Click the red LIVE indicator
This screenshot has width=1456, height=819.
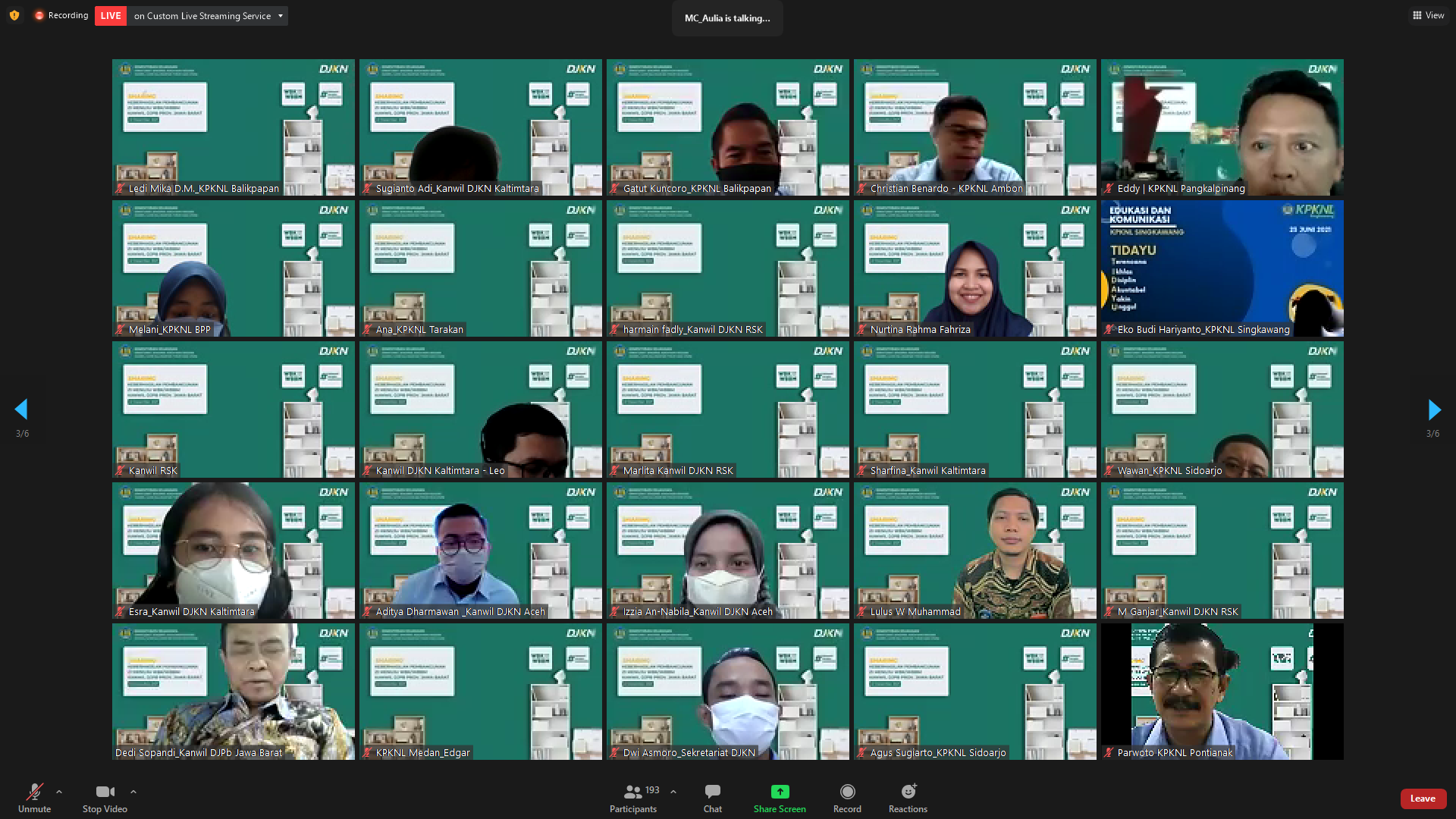click(111, 16)
